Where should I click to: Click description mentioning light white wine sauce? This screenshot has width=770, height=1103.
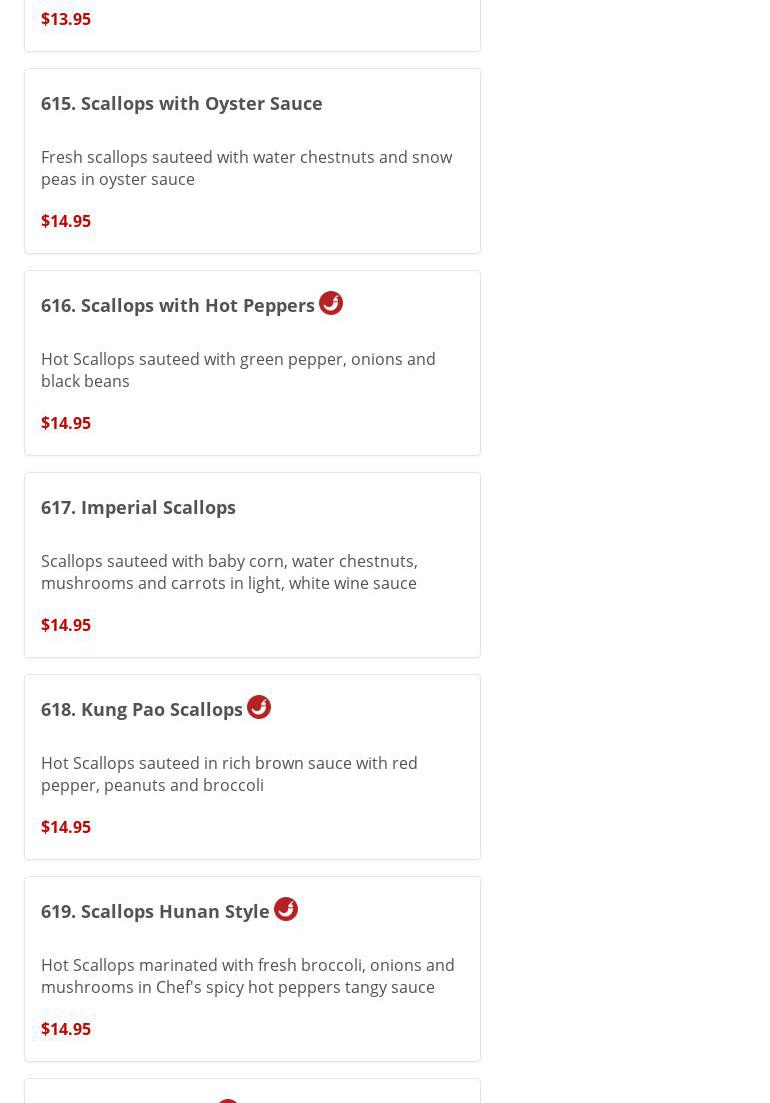click(229, 572)
